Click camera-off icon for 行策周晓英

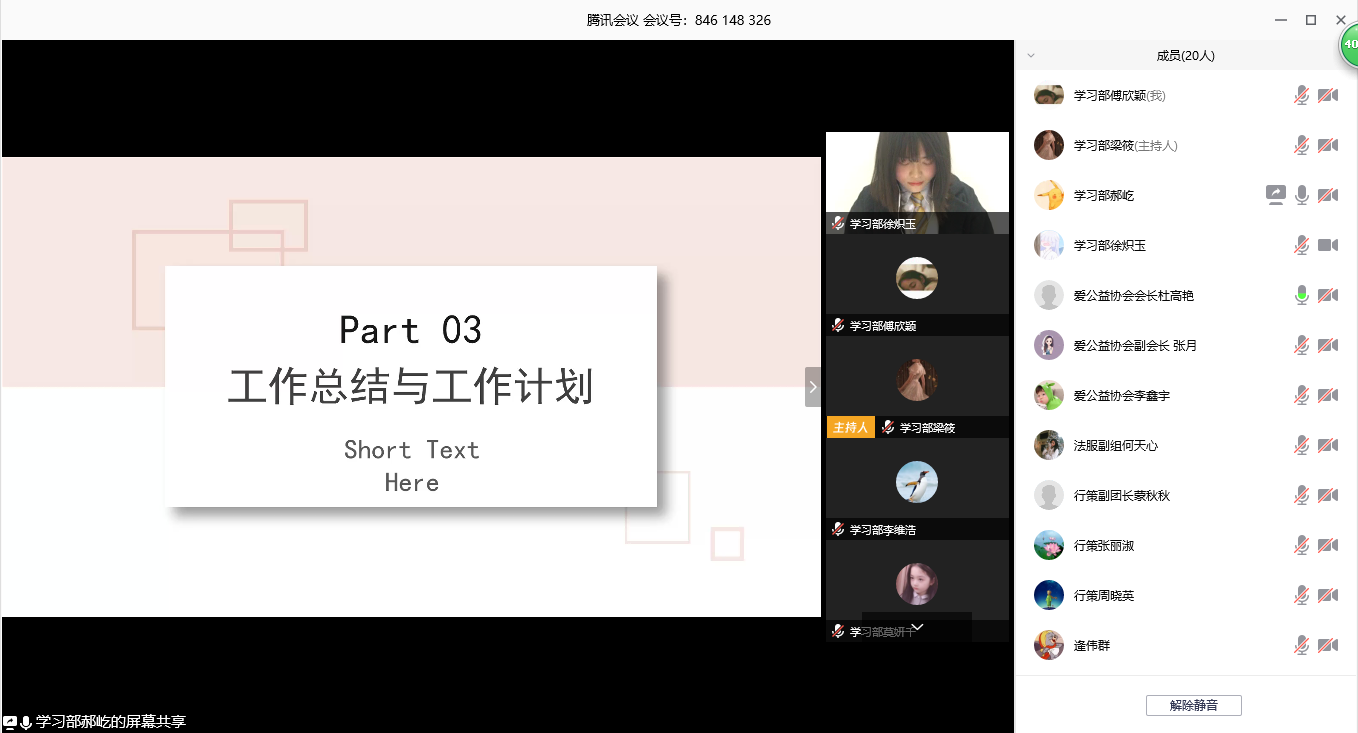click(x=1327, y=595)
